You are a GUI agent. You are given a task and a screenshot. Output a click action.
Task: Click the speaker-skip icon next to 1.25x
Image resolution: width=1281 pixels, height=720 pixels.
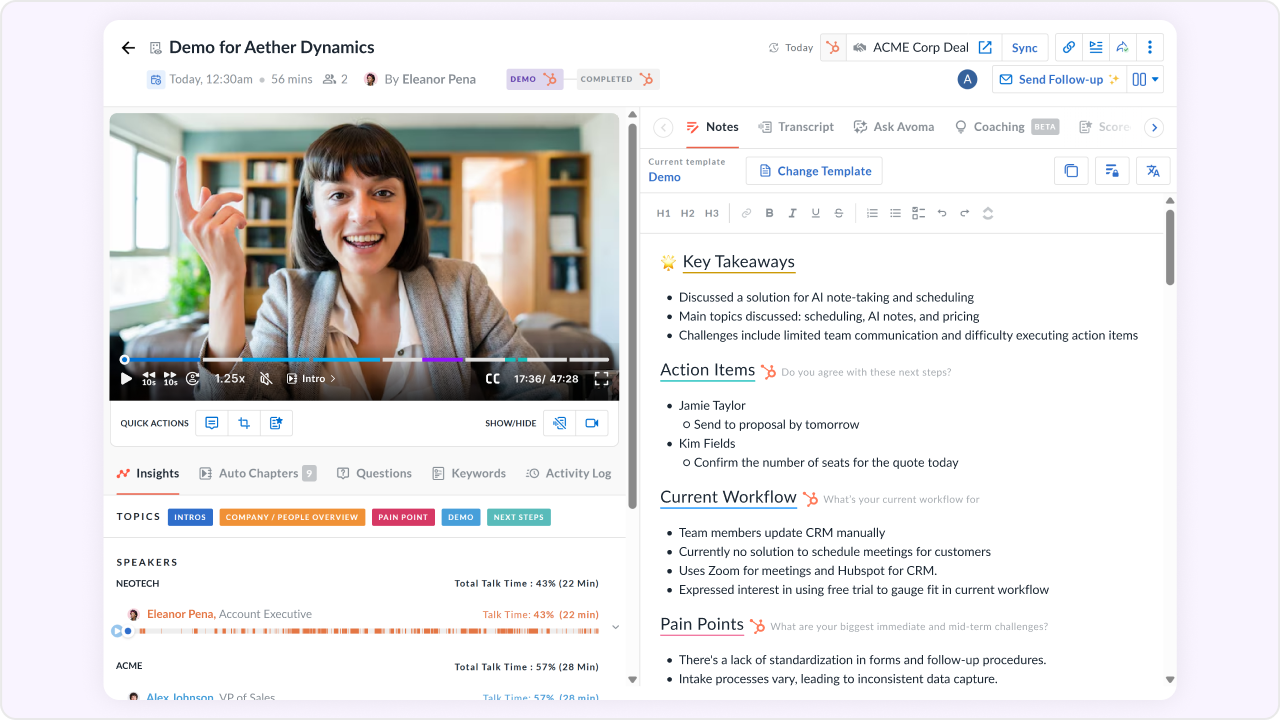tap(193, 379)
